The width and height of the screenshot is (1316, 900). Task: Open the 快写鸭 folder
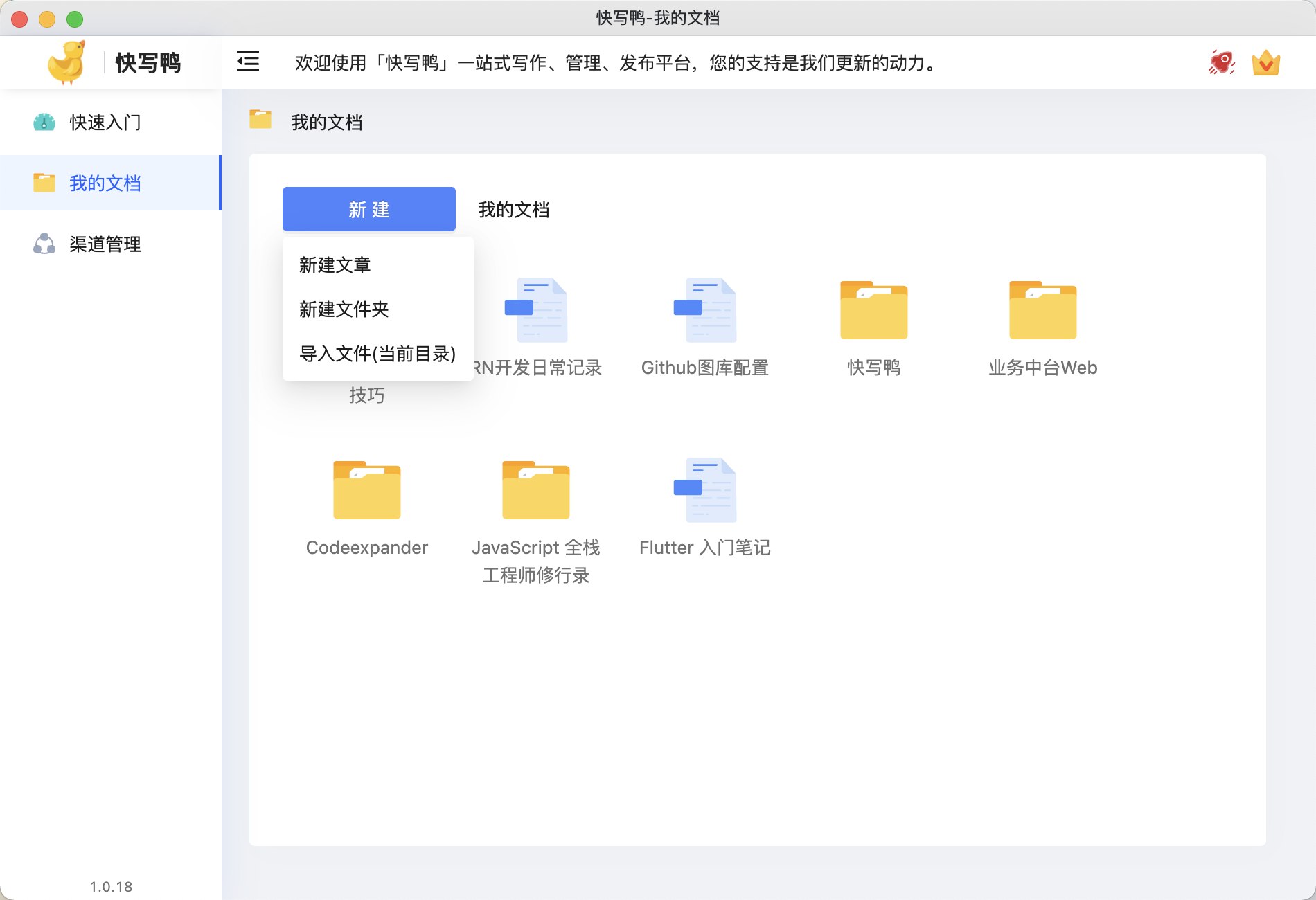tap(873, 309)
